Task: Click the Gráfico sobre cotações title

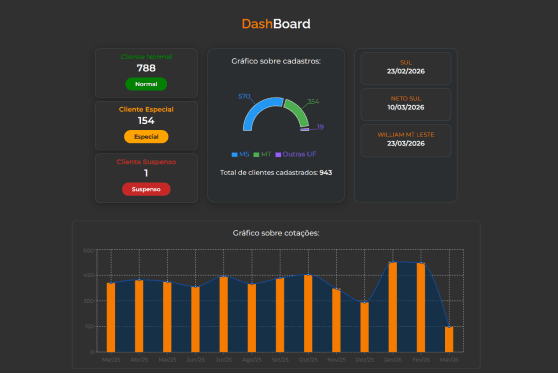Action: tap(276, 233)
